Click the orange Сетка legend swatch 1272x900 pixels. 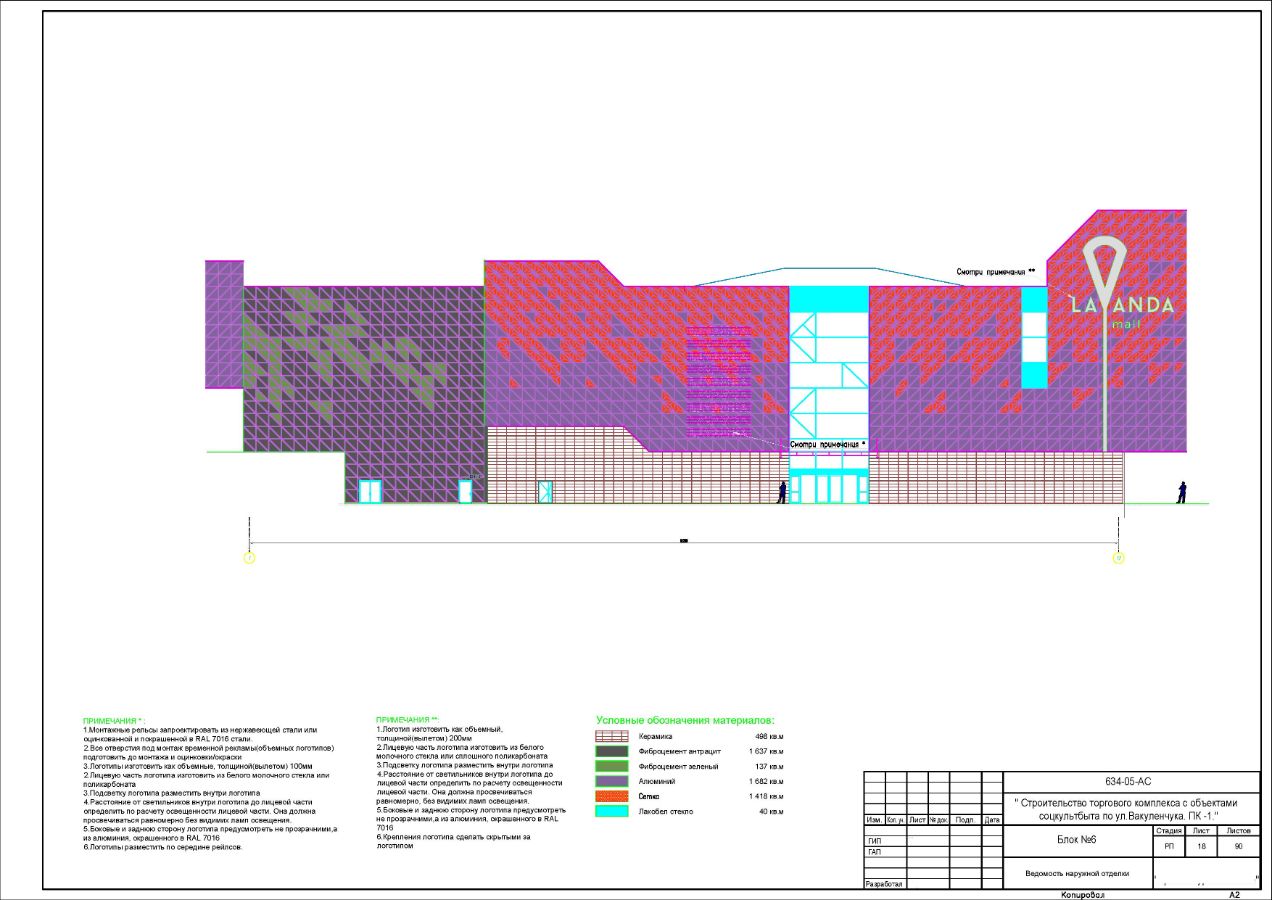pos(612,796)
